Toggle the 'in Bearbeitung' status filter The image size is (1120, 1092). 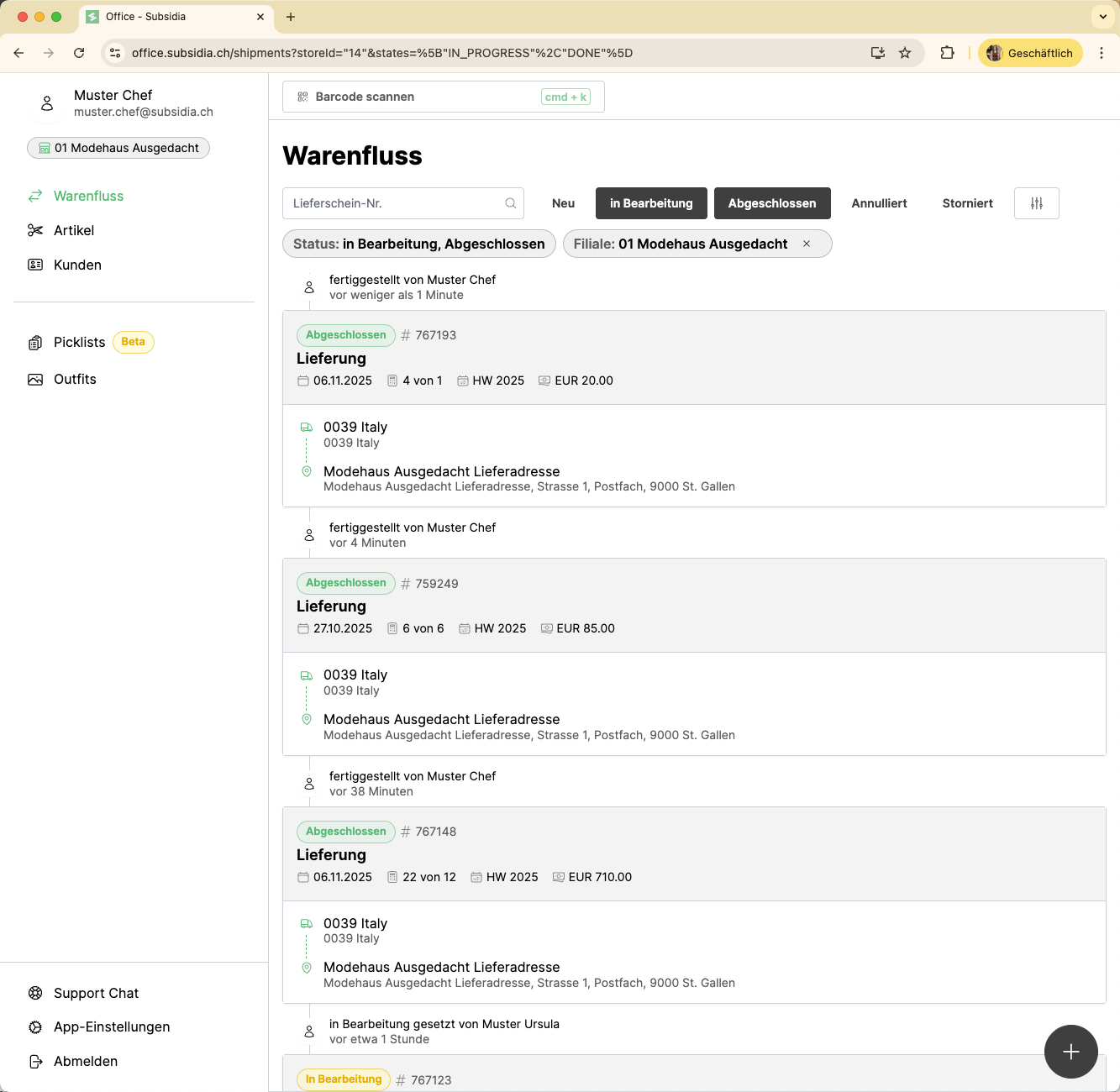click(651, 203)
